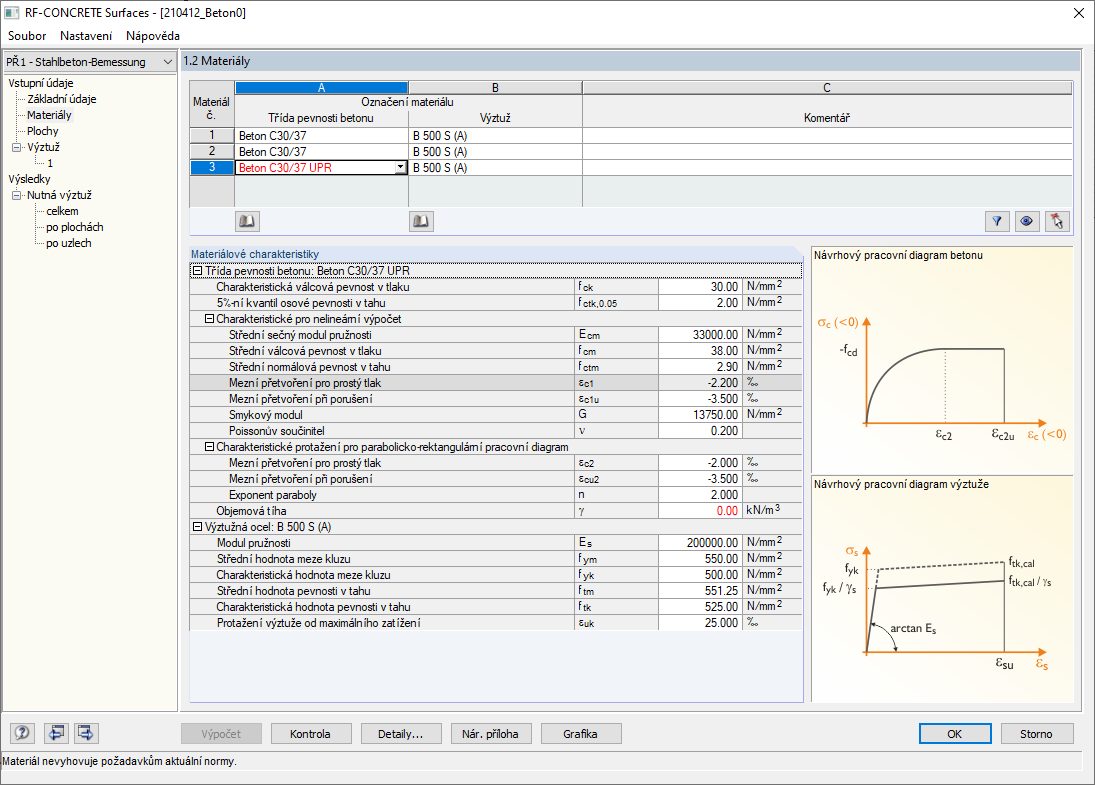Click the Nár. příloha button
The height and width of the screenshot is (785, 1095).
click(x=490, y=734)
